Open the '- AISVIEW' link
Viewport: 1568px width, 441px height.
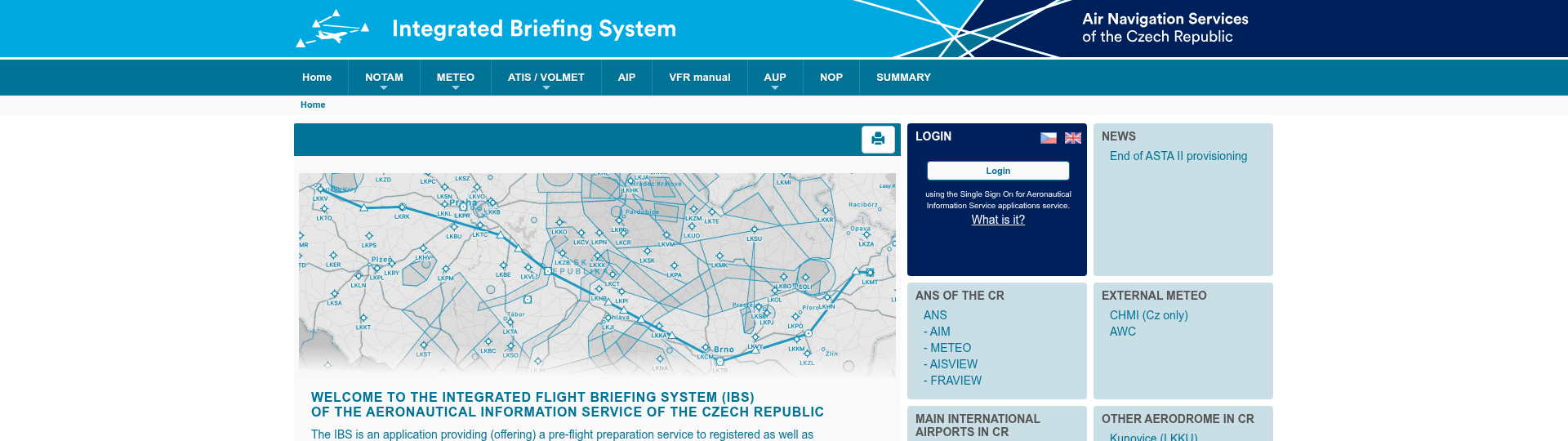coord(951,364)
